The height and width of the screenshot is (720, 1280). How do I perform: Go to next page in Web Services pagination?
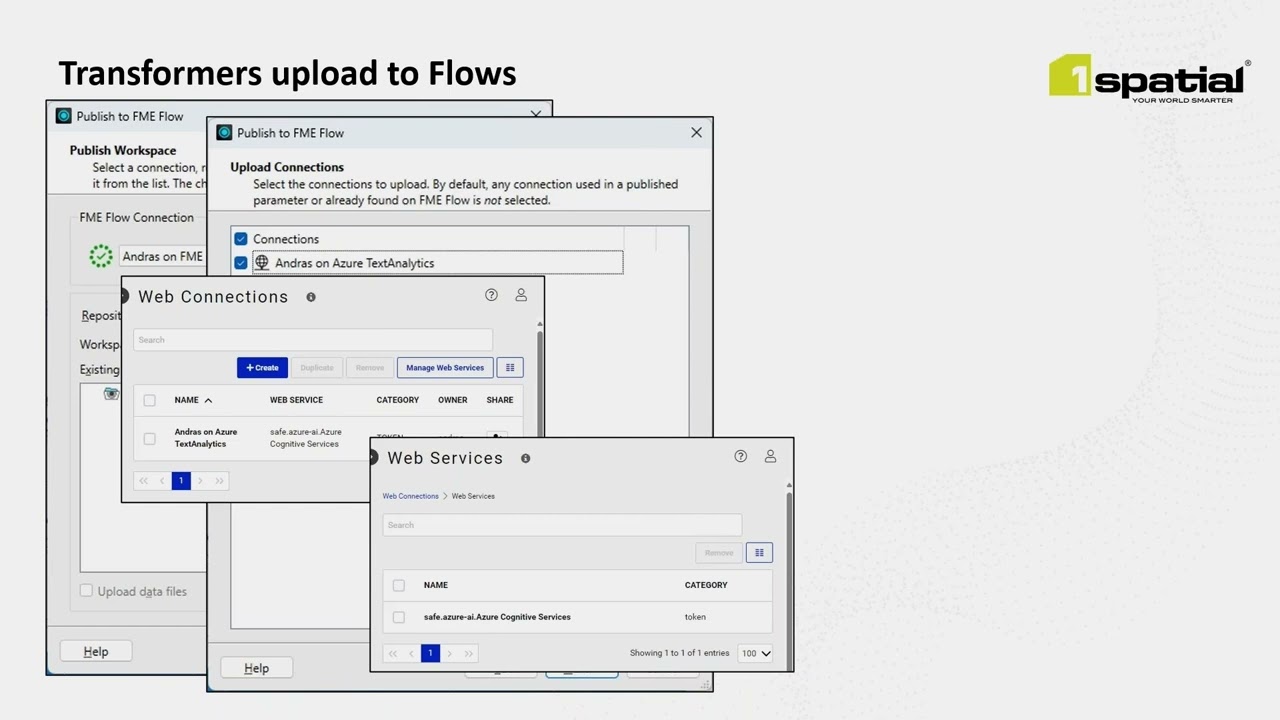(x=449, y=653)
